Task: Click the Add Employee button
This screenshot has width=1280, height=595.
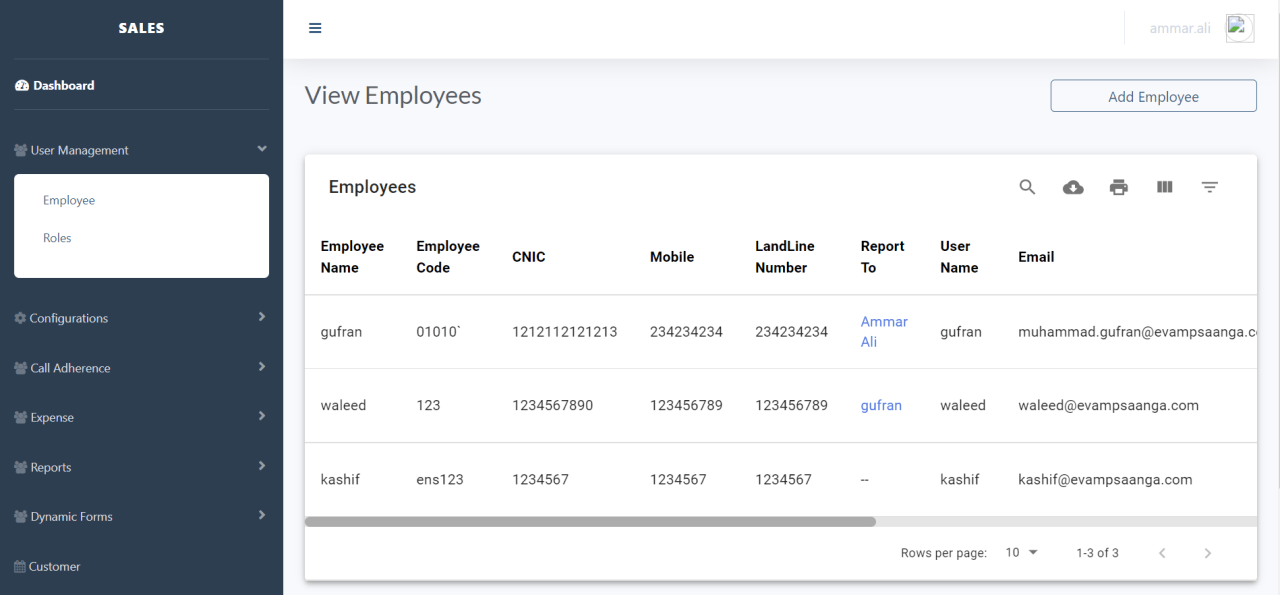Action: 1153,95
